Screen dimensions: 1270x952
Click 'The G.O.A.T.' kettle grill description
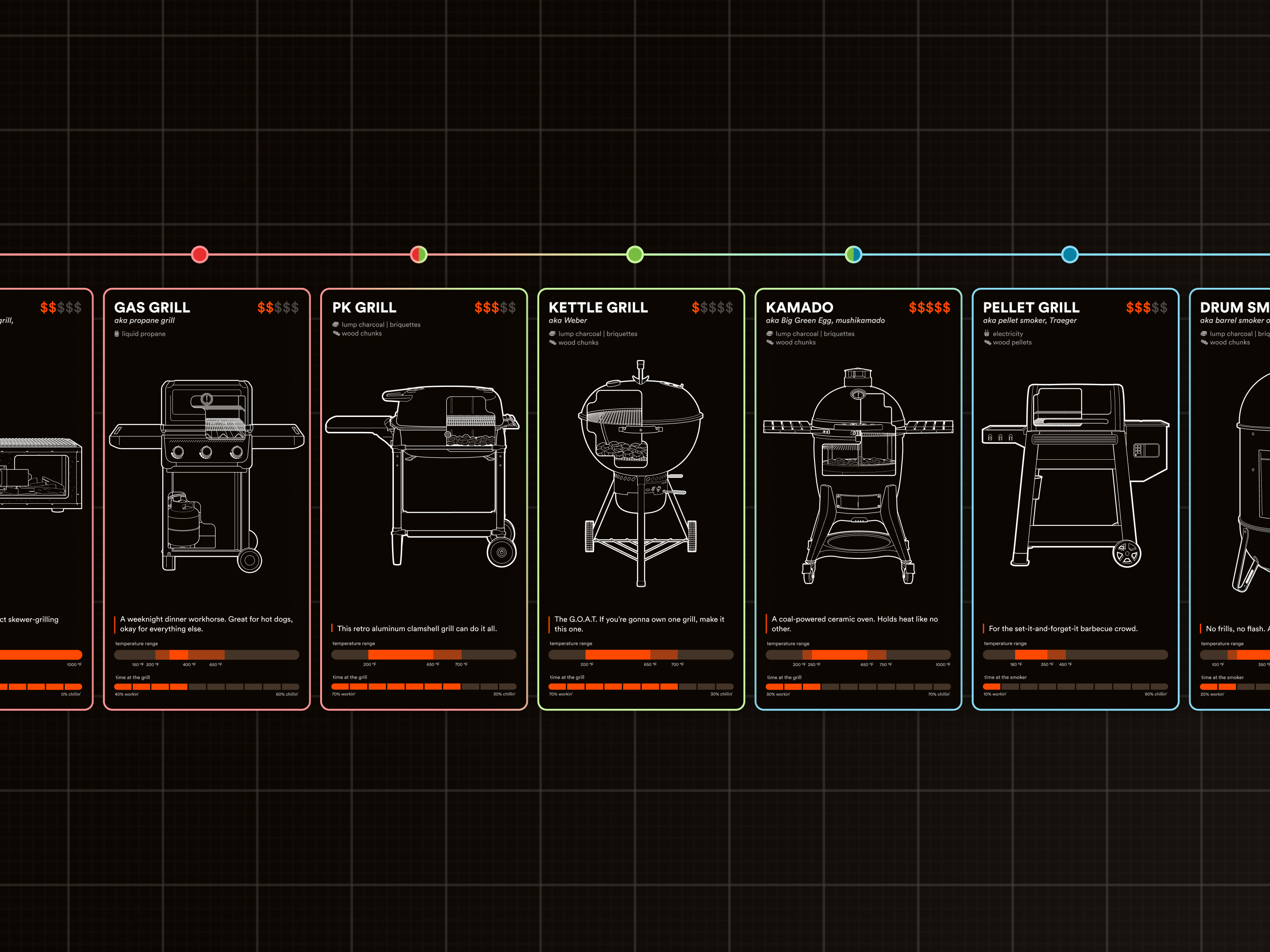click(x=639, y=625)
